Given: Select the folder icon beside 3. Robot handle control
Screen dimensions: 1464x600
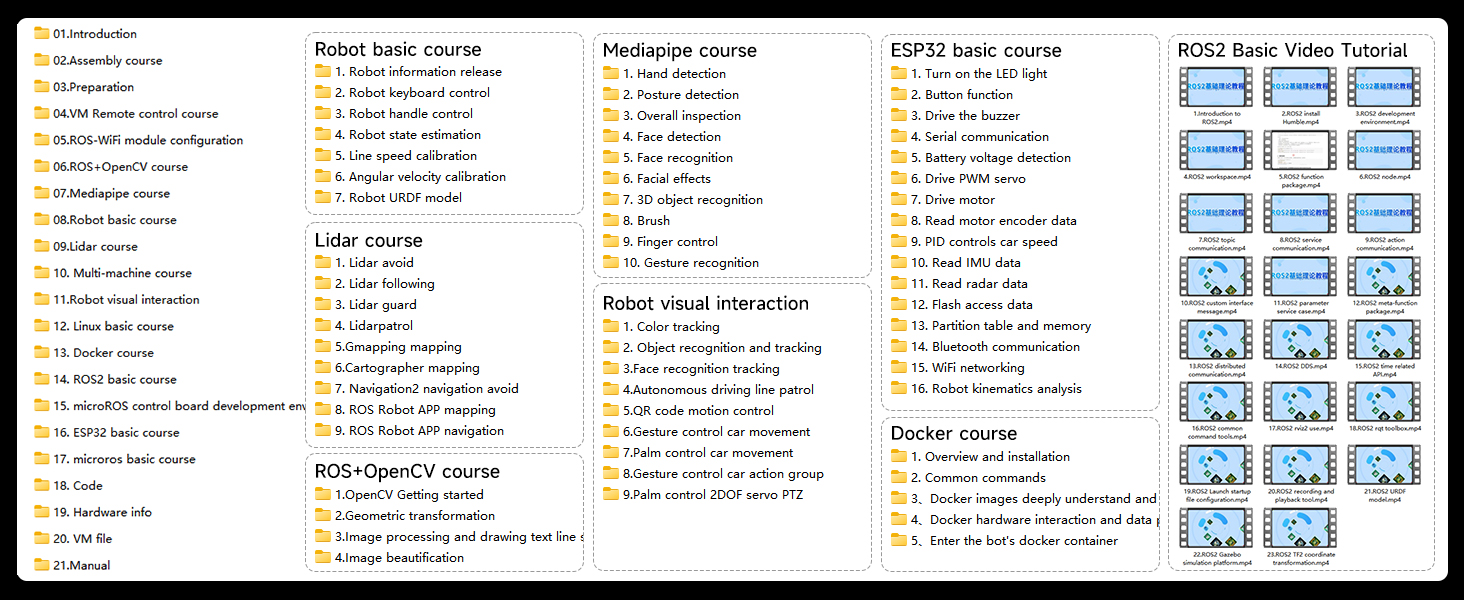Looking at the screenshot, I should coord(323,113).
